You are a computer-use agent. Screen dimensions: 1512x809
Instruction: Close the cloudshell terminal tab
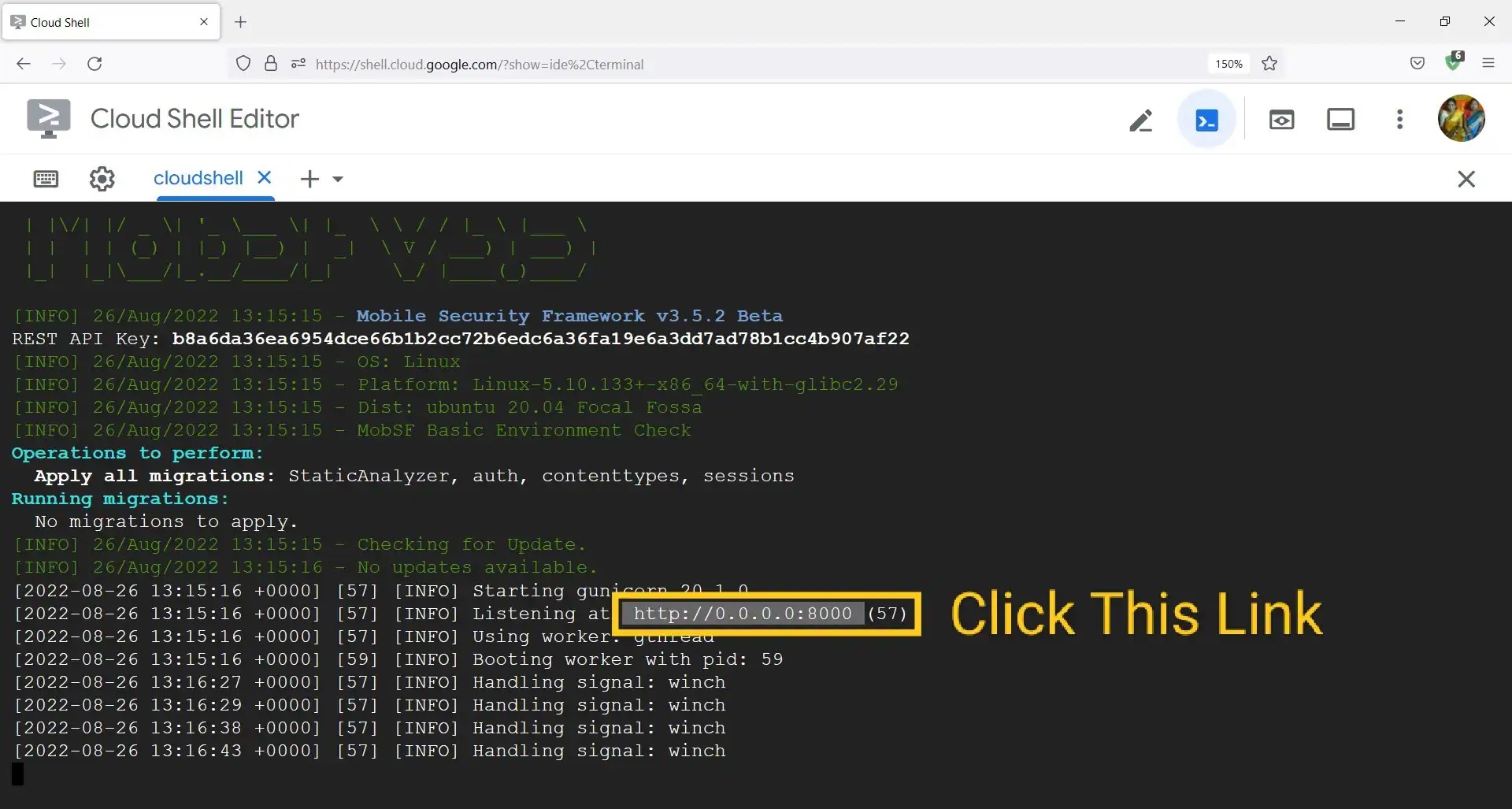[265, 178]
